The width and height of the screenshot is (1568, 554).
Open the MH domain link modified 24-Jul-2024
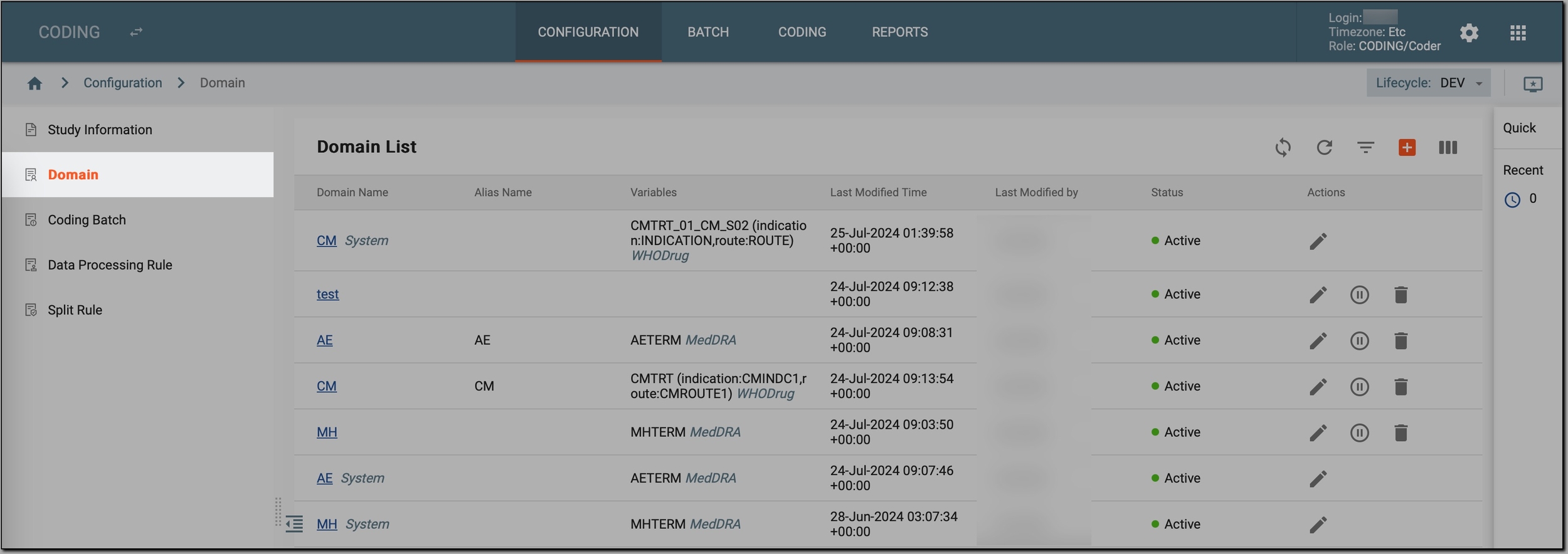[x=327, y=432]
